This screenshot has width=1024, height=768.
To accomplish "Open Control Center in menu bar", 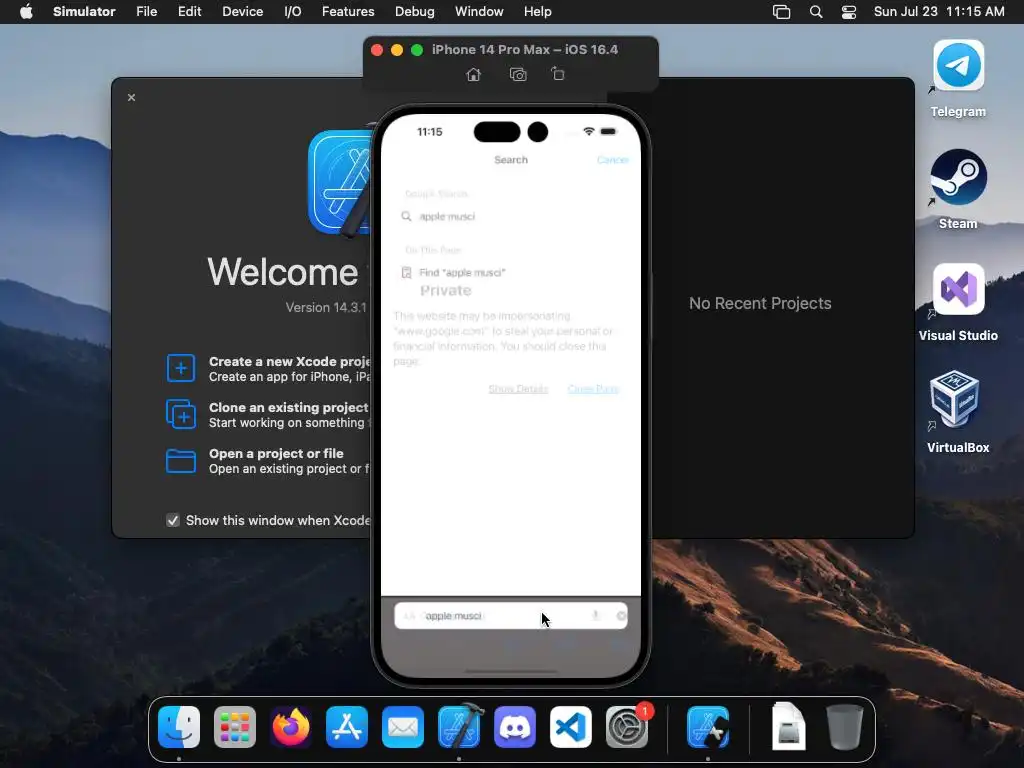I will click(x=848, y=12).
